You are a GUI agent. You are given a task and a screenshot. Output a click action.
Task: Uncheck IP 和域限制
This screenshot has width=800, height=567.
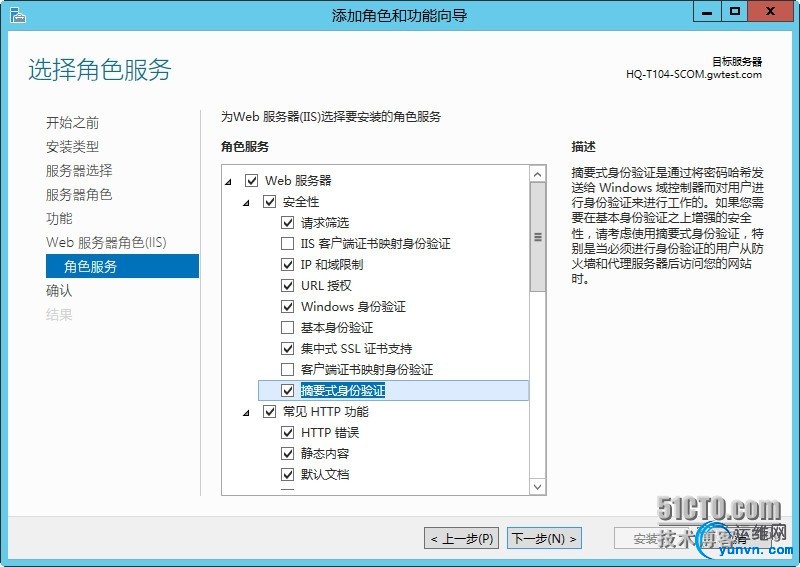click(288, 264)
